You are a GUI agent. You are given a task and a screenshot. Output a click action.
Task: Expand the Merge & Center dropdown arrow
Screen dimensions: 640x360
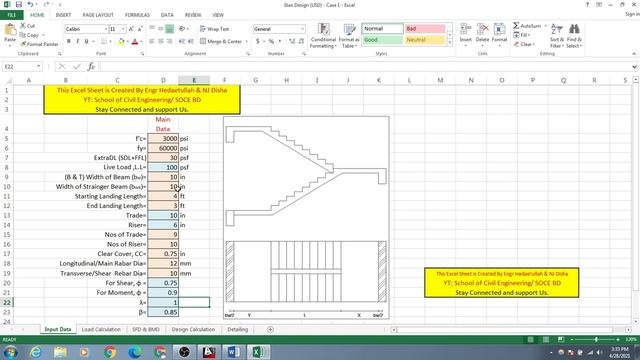pyautogui.click(x=247, y=41)
